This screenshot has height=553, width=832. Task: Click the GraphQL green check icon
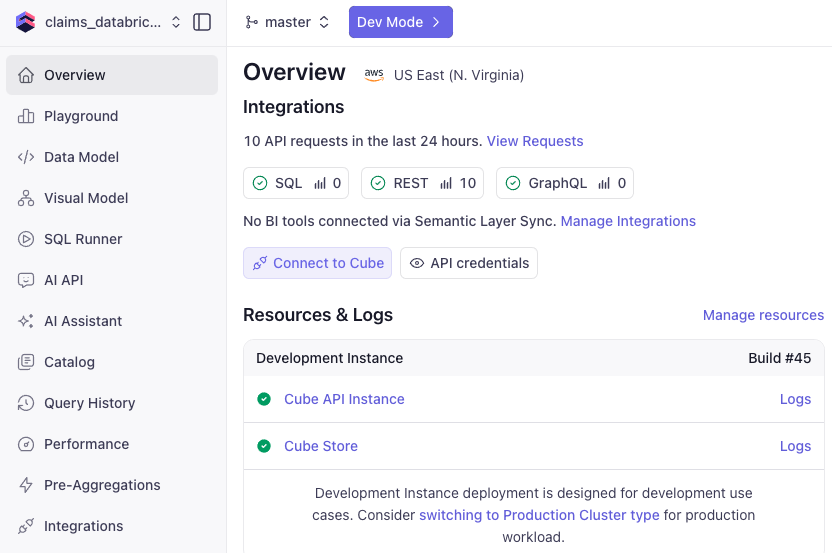(513, 183)
